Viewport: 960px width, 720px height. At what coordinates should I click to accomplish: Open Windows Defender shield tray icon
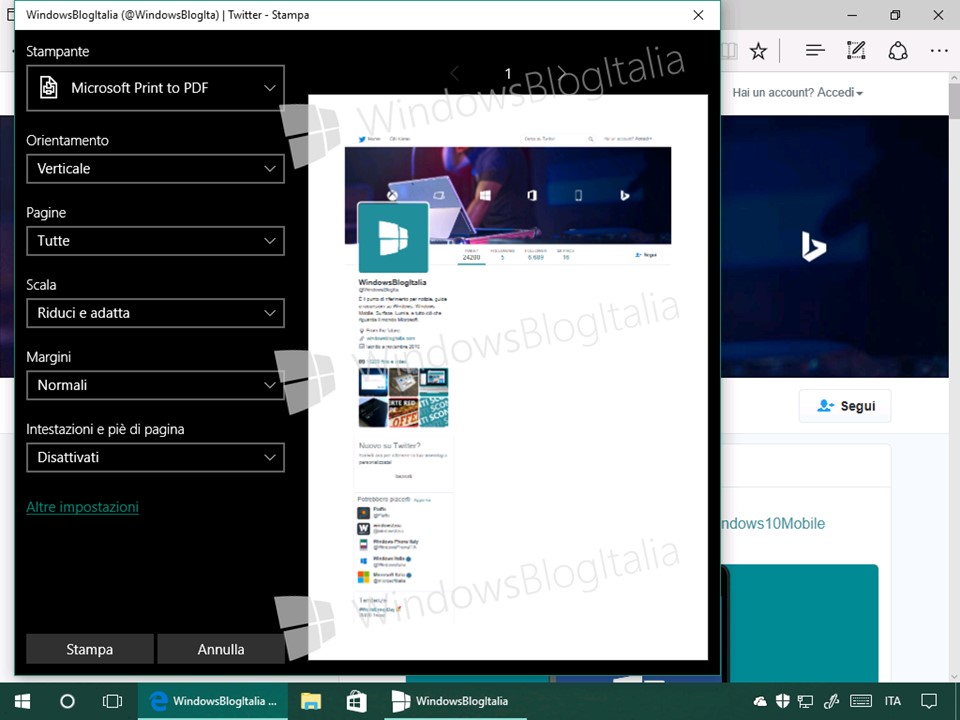click(782, 701)
